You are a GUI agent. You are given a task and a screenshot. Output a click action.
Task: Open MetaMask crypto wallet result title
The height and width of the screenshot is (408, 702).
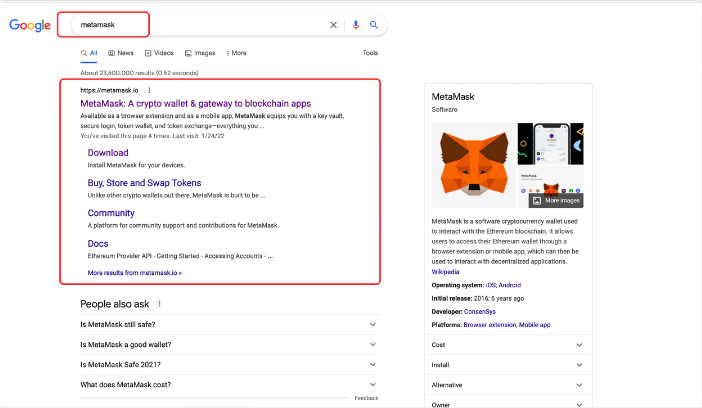pyautogui.click(x=196, y=103)
